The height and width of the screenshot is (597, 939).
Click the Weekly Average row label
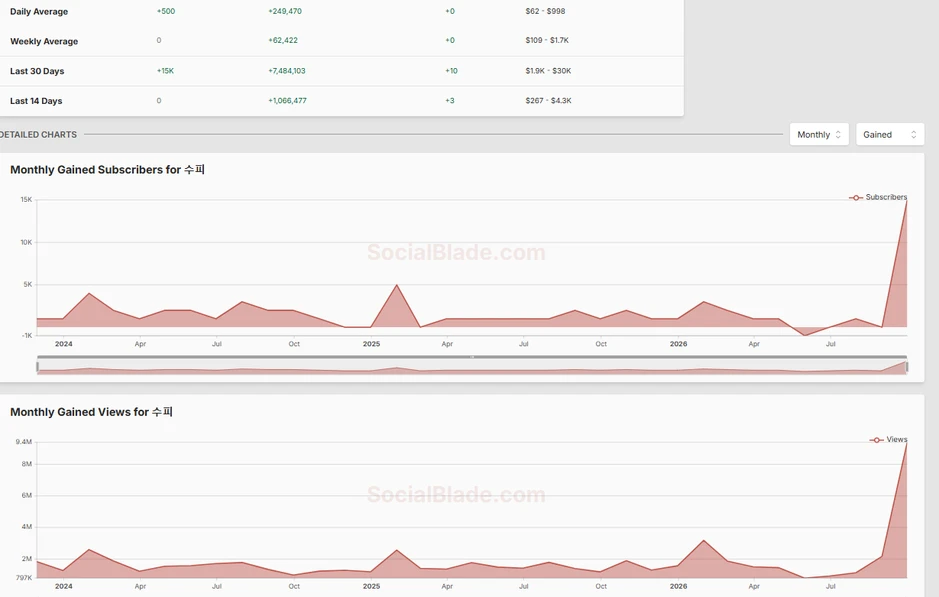click(x=44, y=41)
